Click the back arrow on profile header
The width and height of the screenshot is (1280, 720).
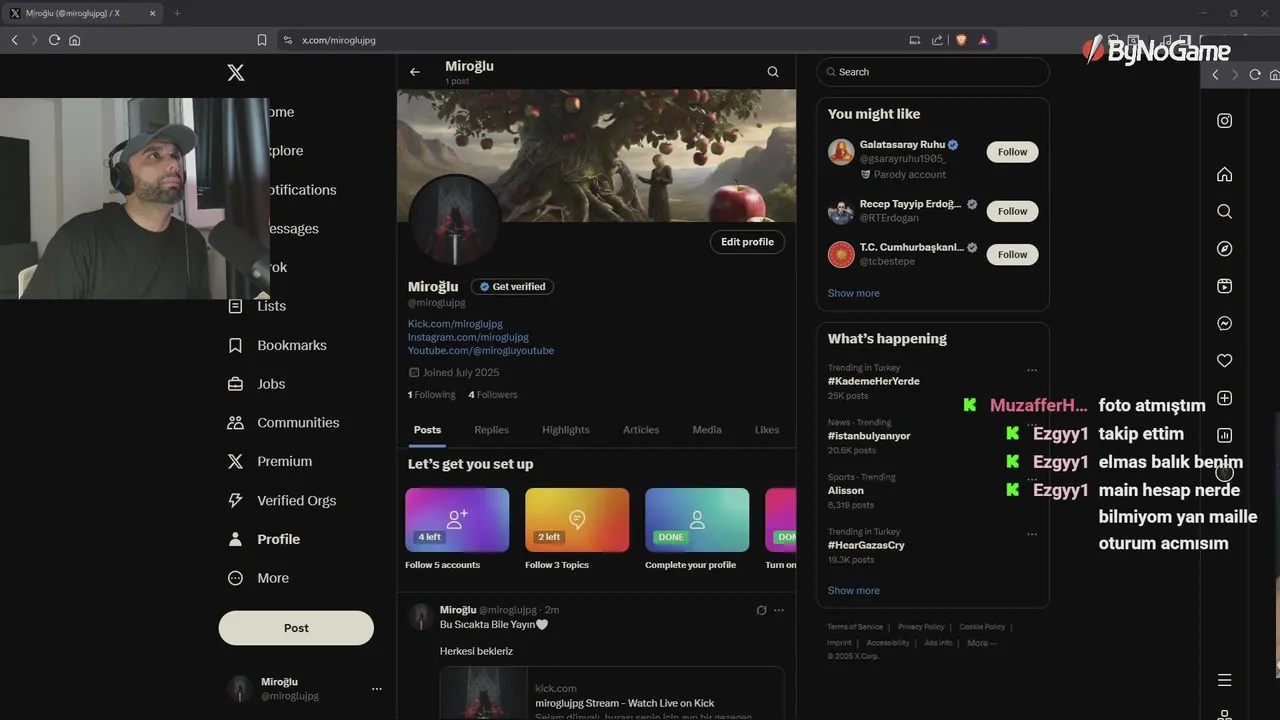click(415, 72)
